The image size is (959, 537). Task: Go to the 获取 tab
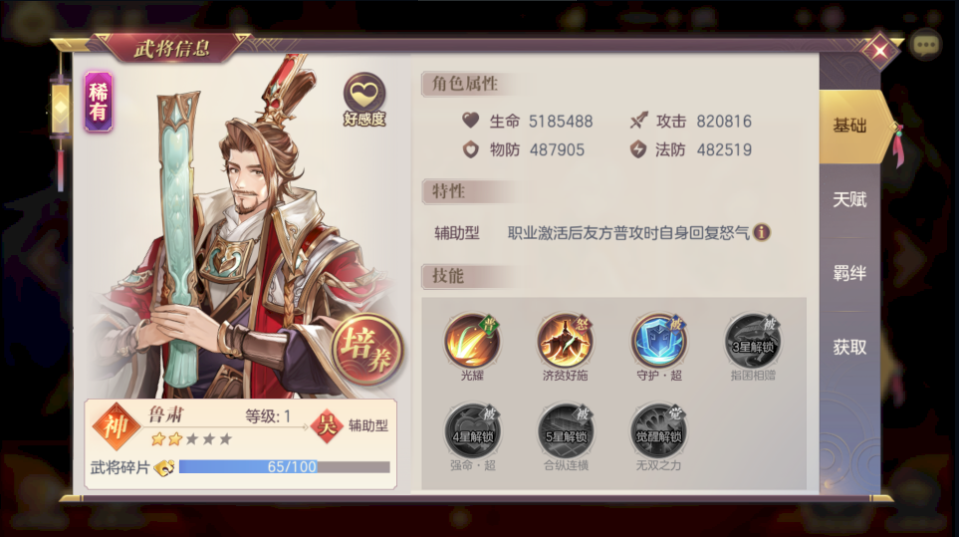[x=850, y=347]
